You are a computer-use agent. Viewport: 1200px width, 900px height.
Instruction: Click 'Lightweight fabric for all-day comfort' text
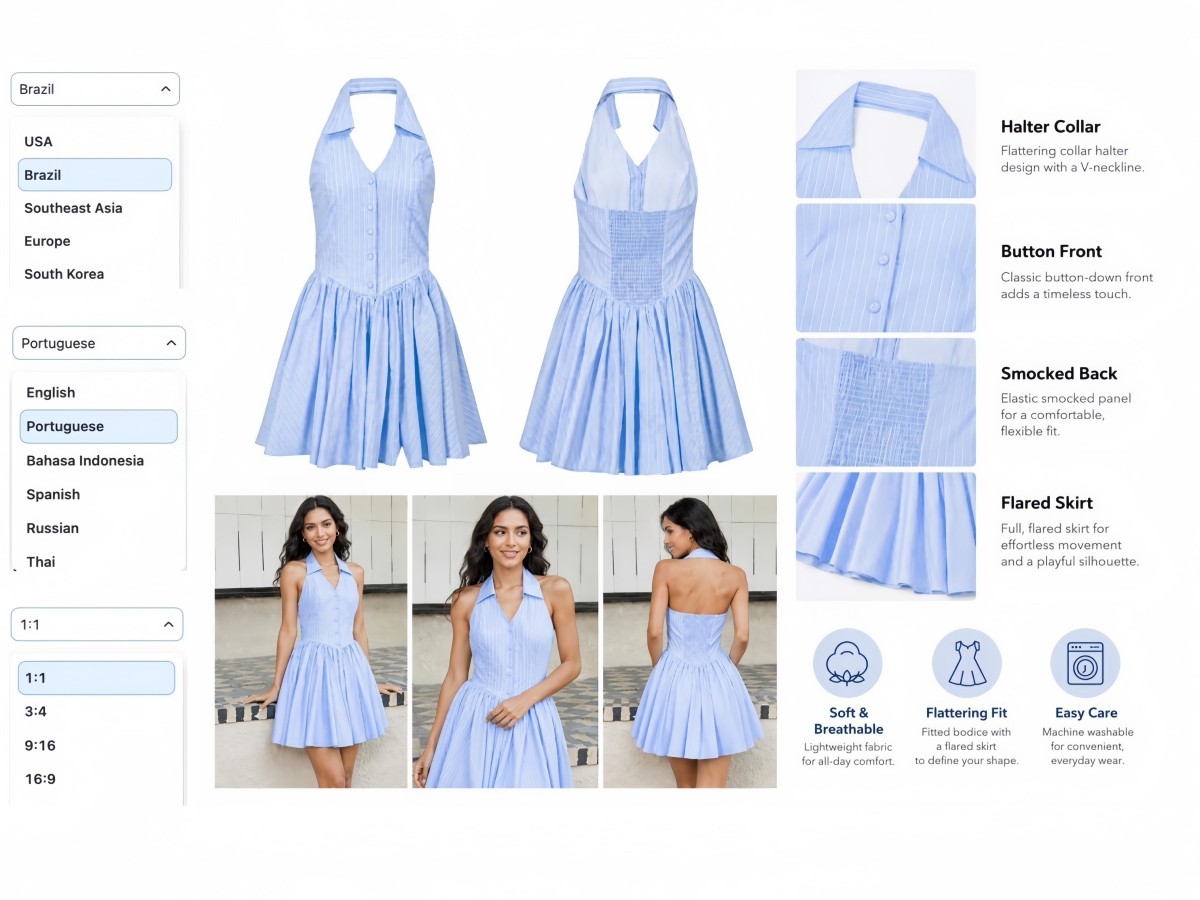click(x=848, y=754)
